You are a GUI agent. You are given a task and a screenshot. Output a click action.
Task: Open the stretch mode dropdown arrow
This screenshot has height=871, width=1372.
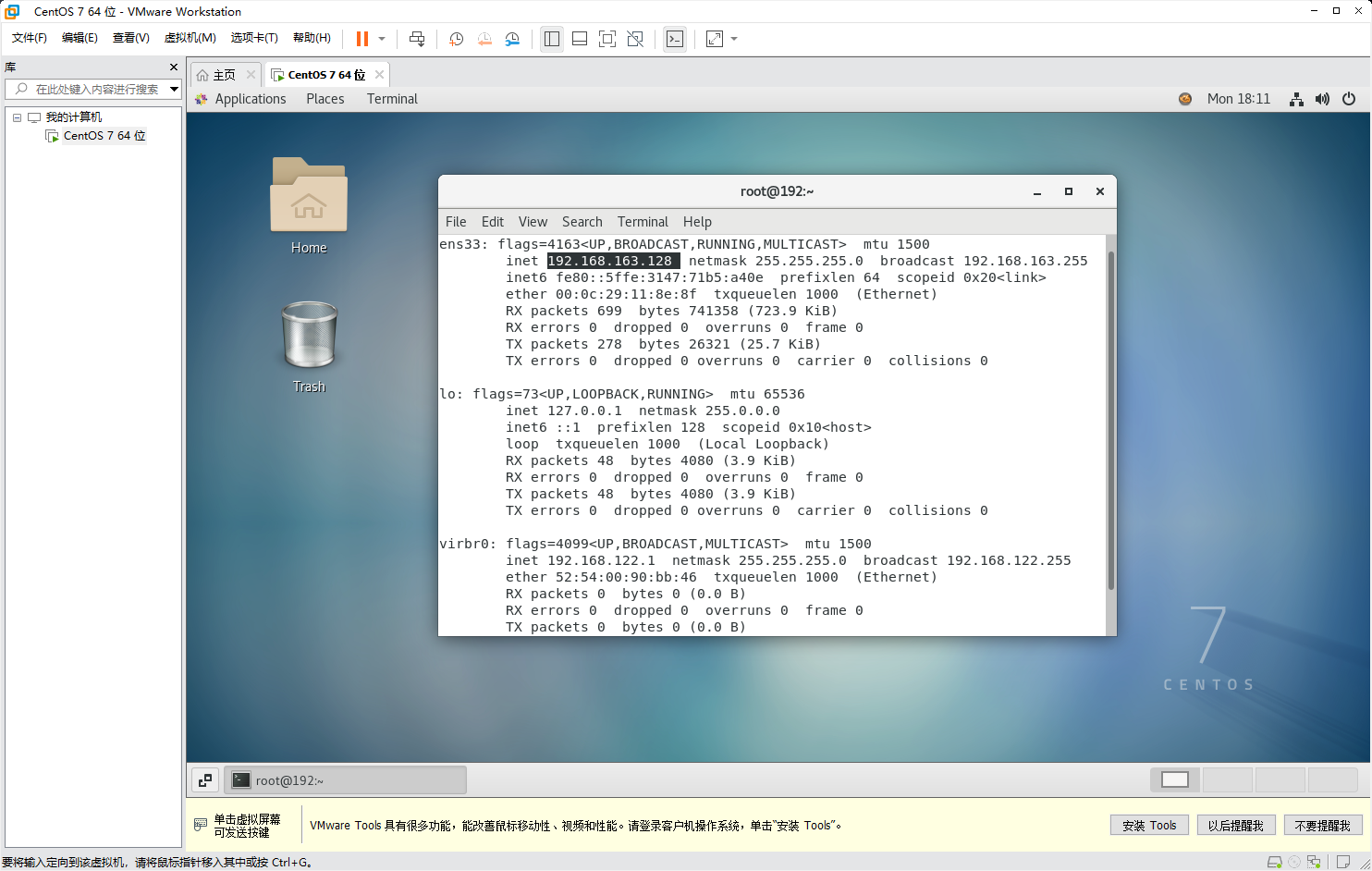734,39
